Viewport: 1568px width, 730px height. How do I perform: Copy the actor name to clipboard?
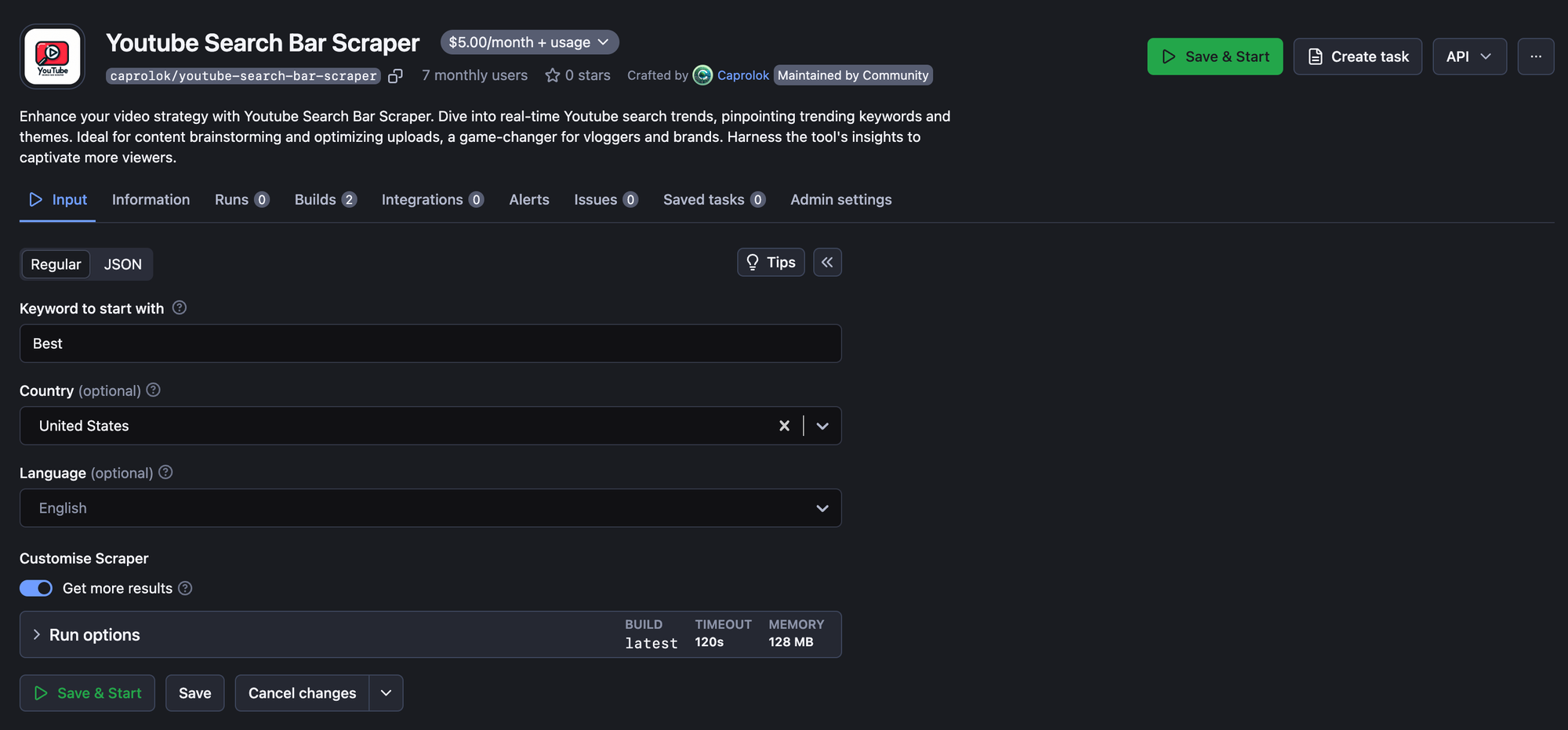coord(396,76)
